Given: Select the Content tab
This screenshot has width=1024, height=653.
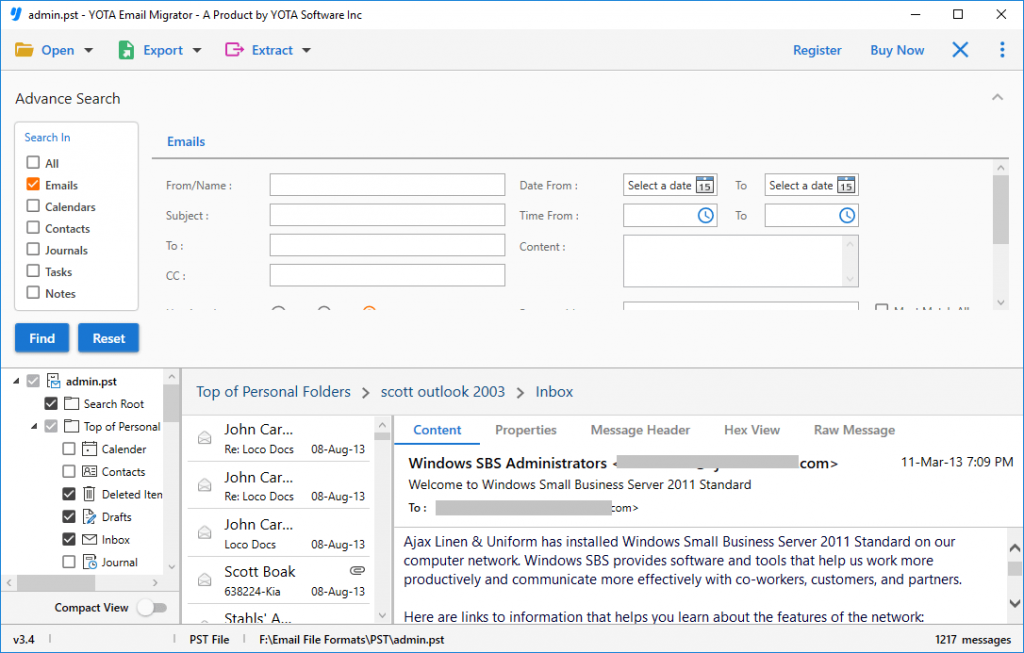Looking at the screenshot, I should tap(437, 430).
